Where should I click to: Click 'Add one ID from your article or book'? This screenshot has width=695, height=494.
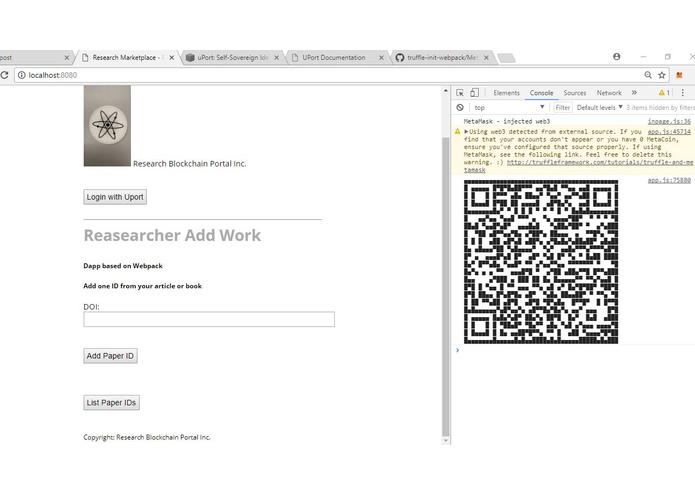(142, 286)
